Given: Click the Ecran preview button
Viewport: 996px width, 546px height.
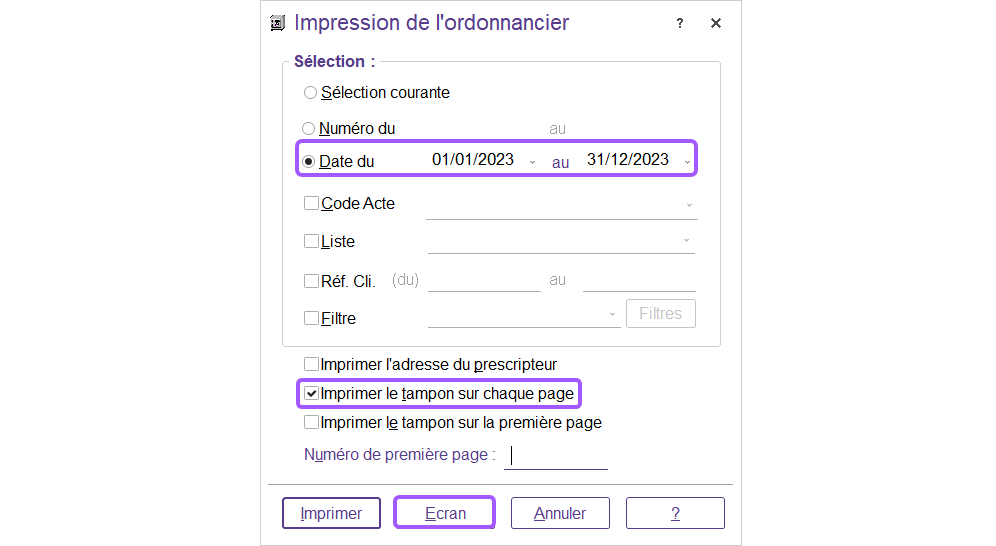Looking at the screenshot, I should click(x=445, y=513).
